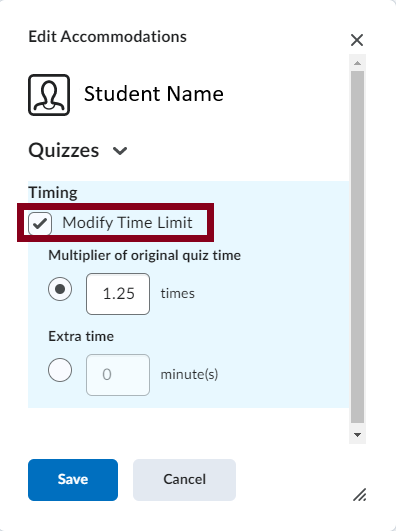Click the Timing section label
This screenshot has width=396, height=531.
(53, 193)
